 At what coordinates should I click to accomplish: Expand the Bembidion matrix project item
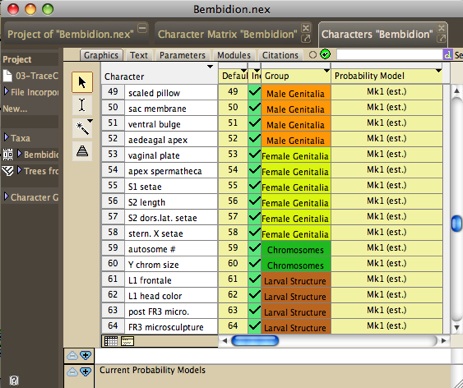pos(19,154)
